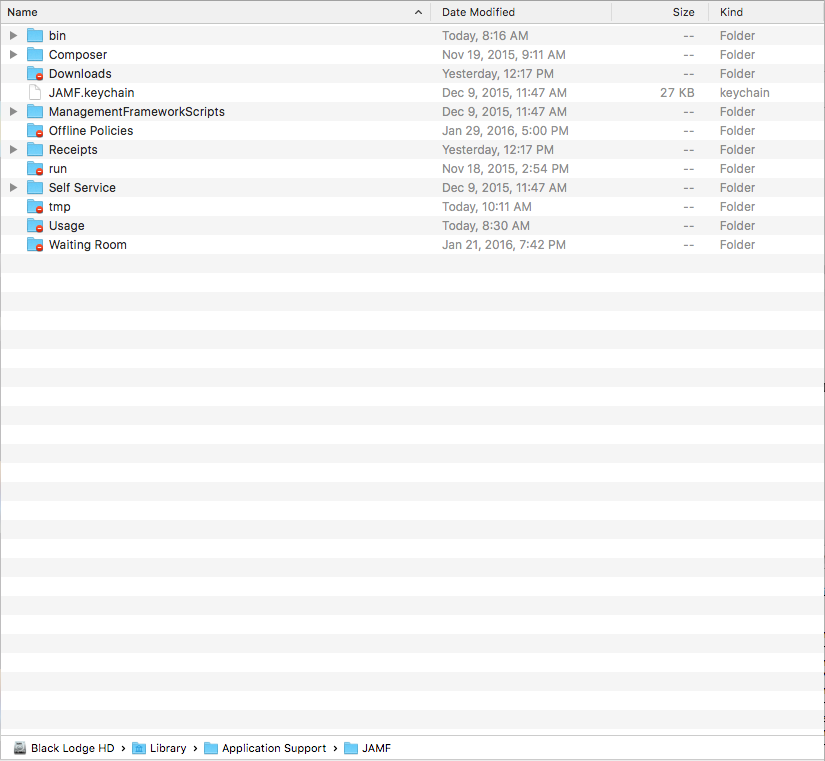825x761 pixels.
Task: Click the 27 KB size value
Action: [677, 93]
